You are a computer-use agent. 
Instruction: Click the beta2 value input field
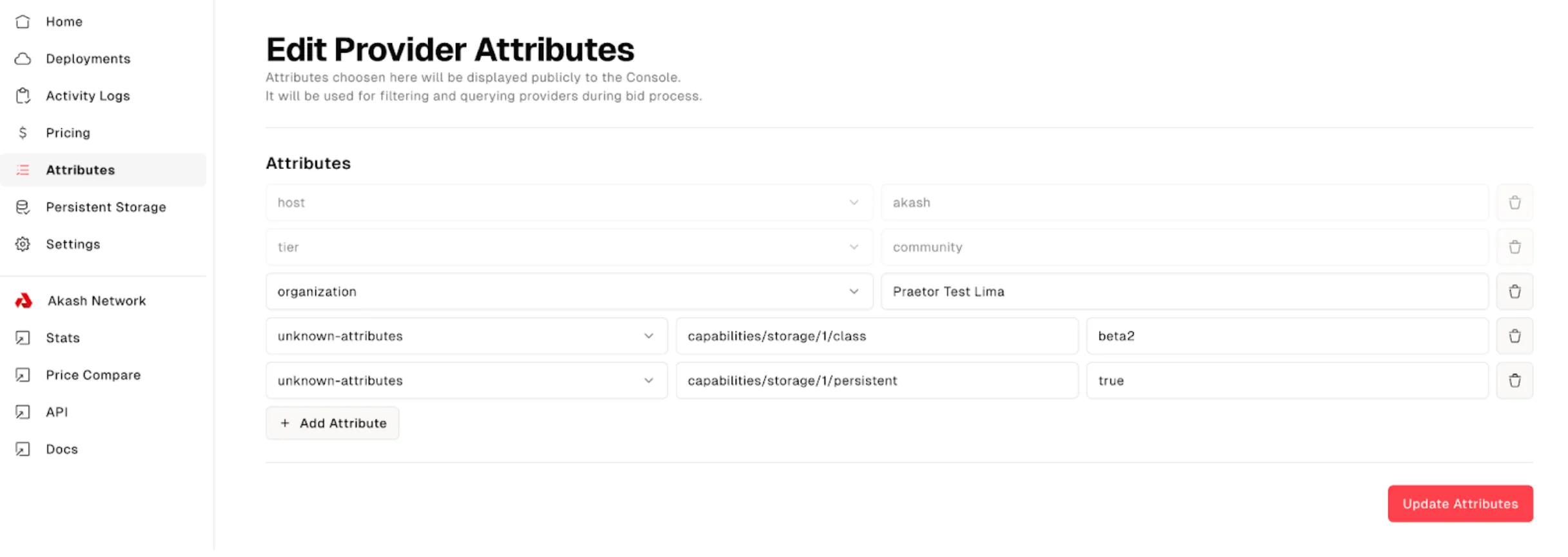coord(1286,336)
